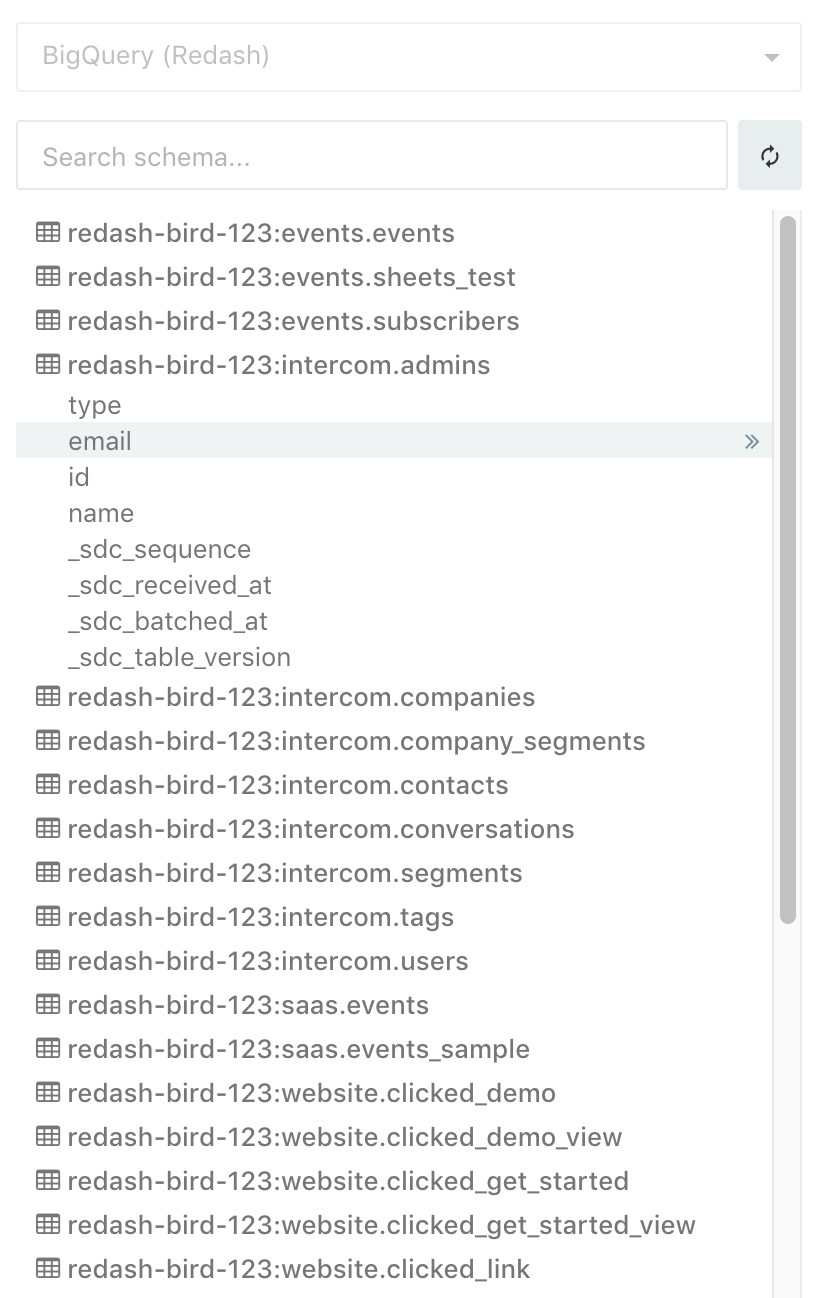Screen dimensions: 818x1298
Task: Click table icon beside events.subscribers
Action: pos(47,321)
